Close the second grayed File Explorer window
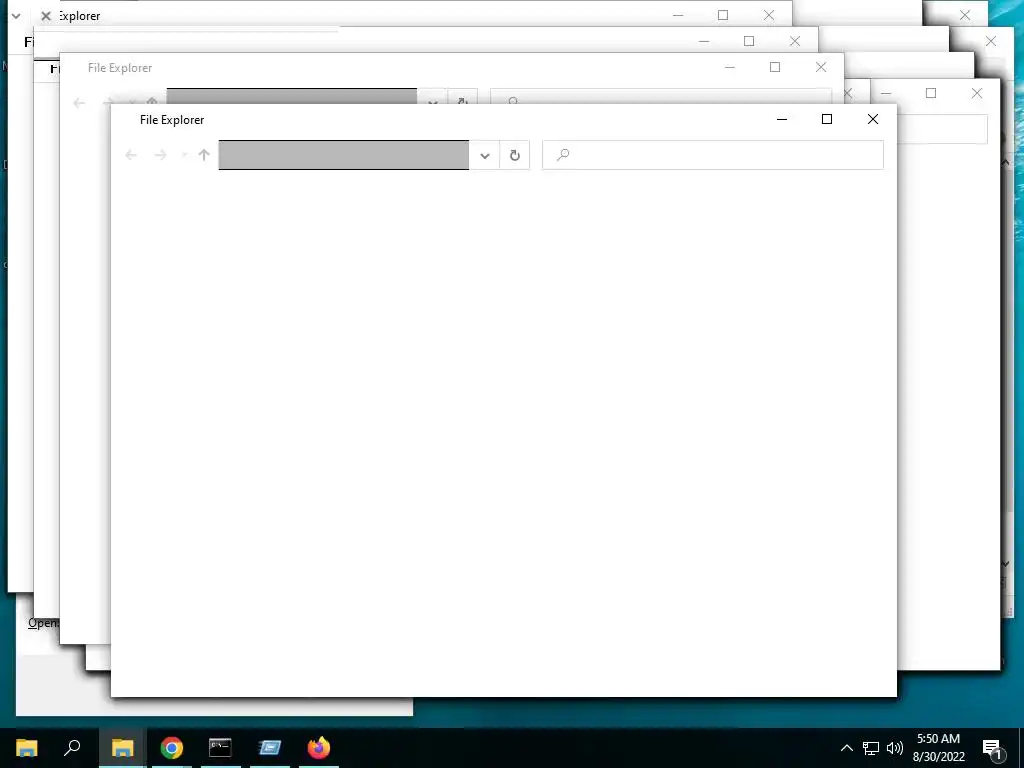 pos(821,67)
